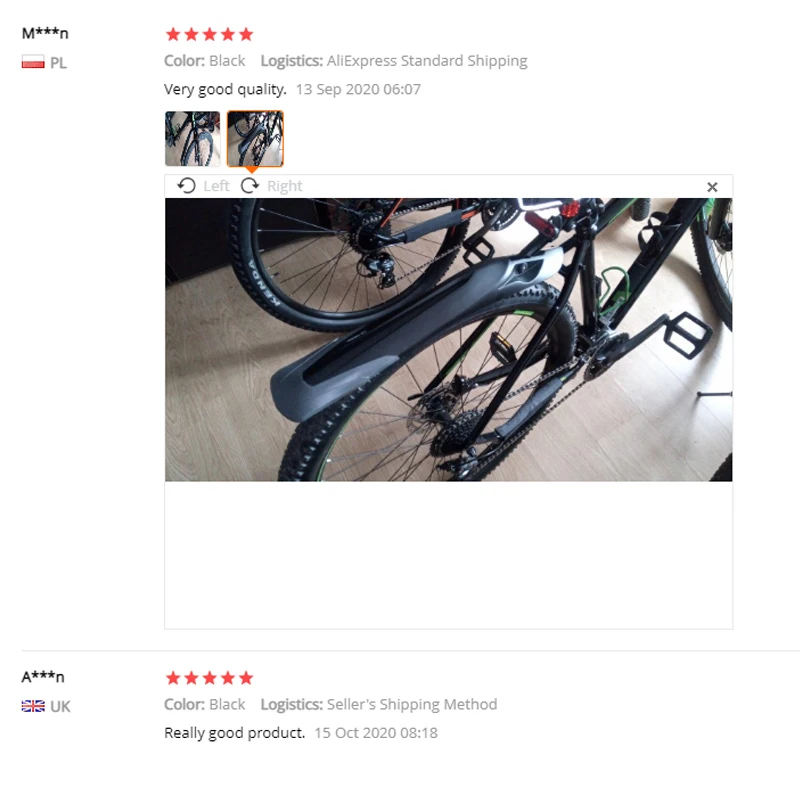
Task: Close the enlarged photo viewer
Action: pyautogui.click(x=712, y=187)
